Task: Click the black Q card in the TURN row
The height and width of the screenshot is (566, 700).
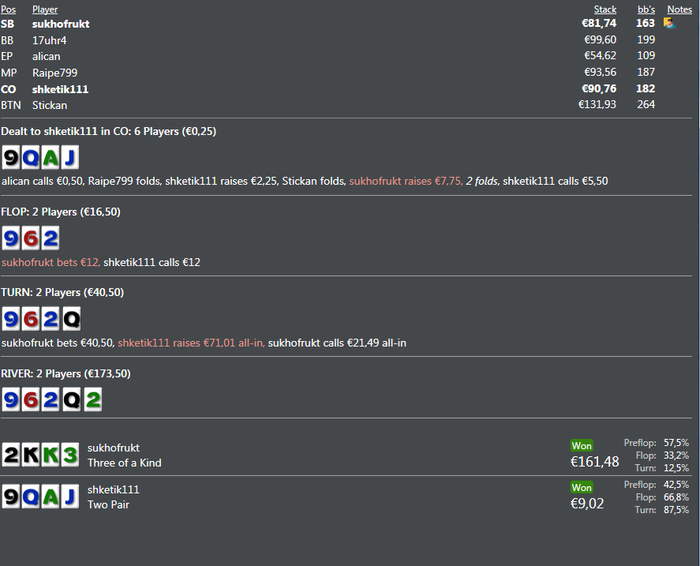Action: (x=70, y=319)
